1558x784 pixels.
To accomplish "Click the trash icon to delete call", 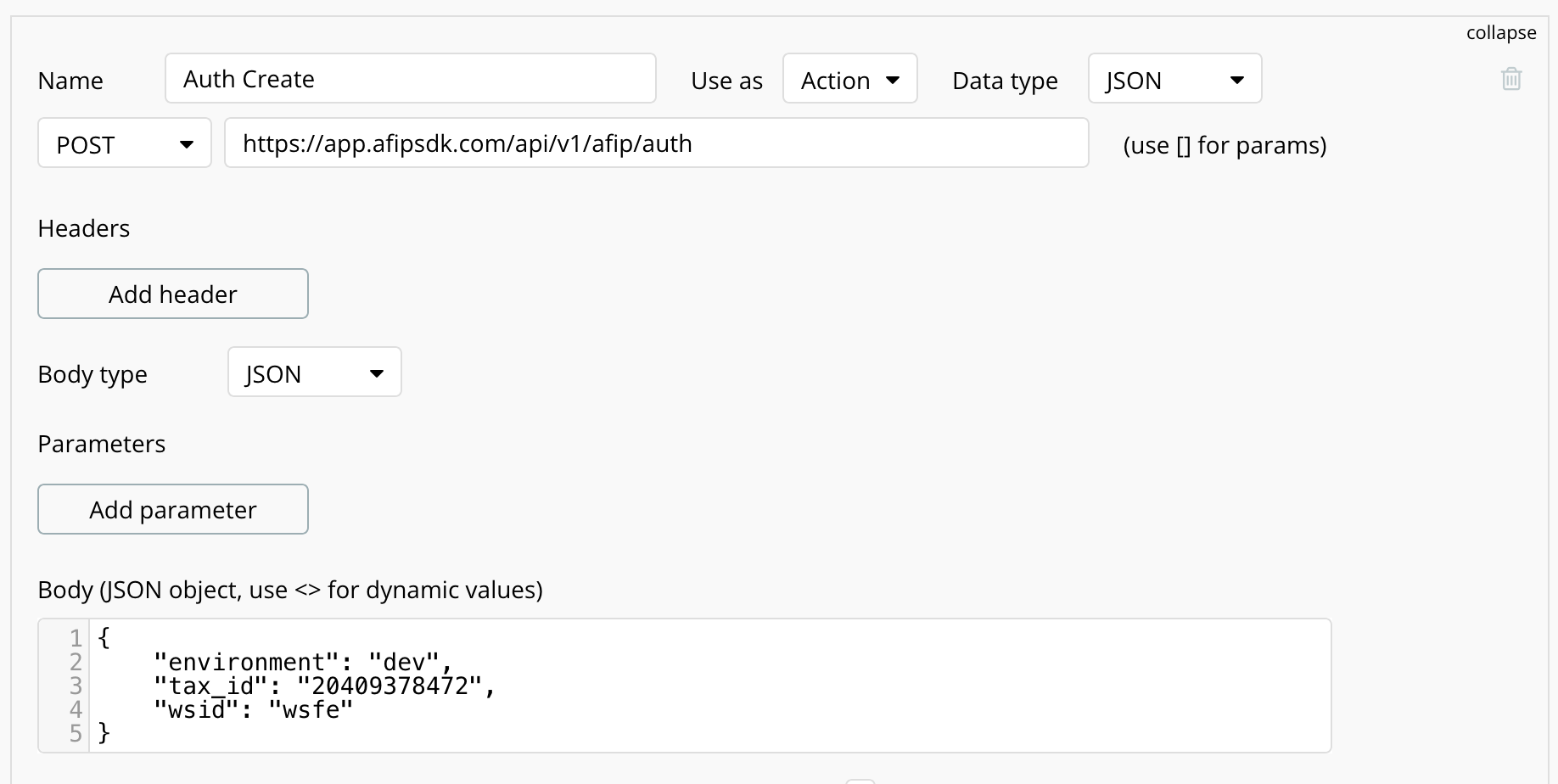I will [1510, 79].
